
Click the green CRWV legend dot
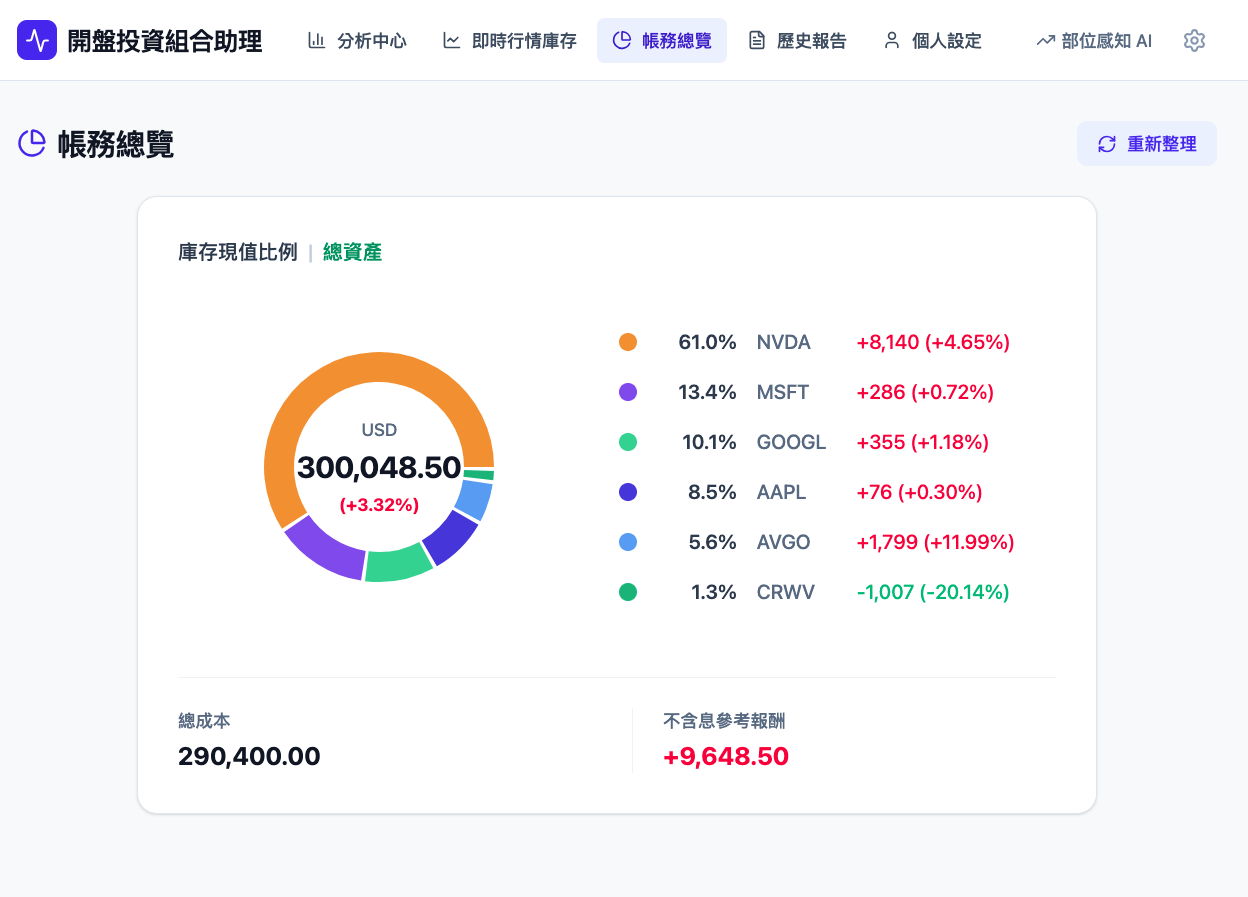[x=628, y=592]
